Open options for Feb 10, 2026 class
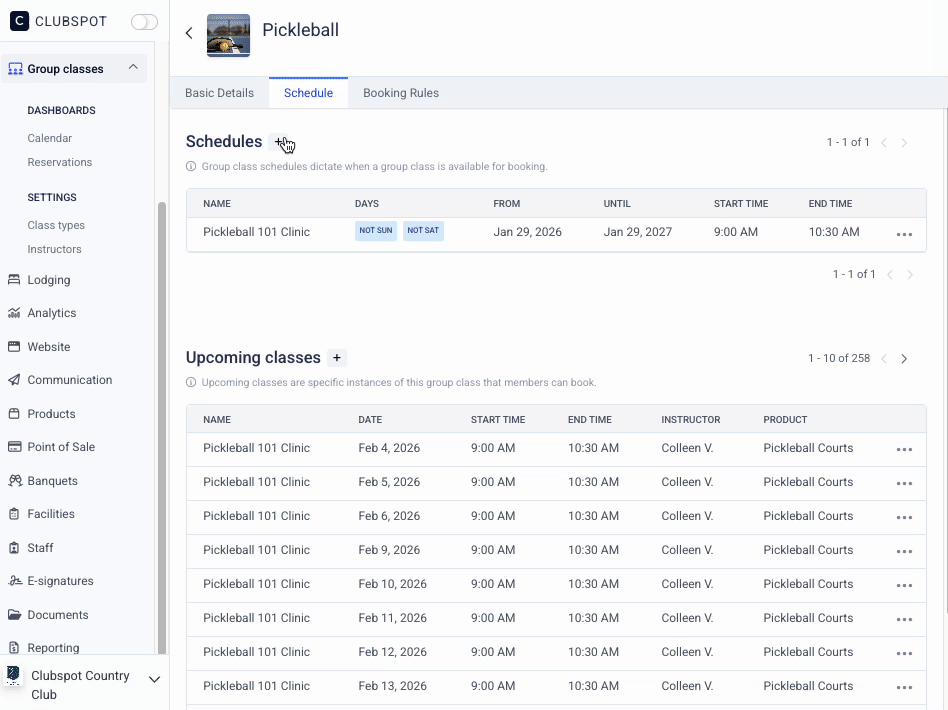 [x=904, y=585]
